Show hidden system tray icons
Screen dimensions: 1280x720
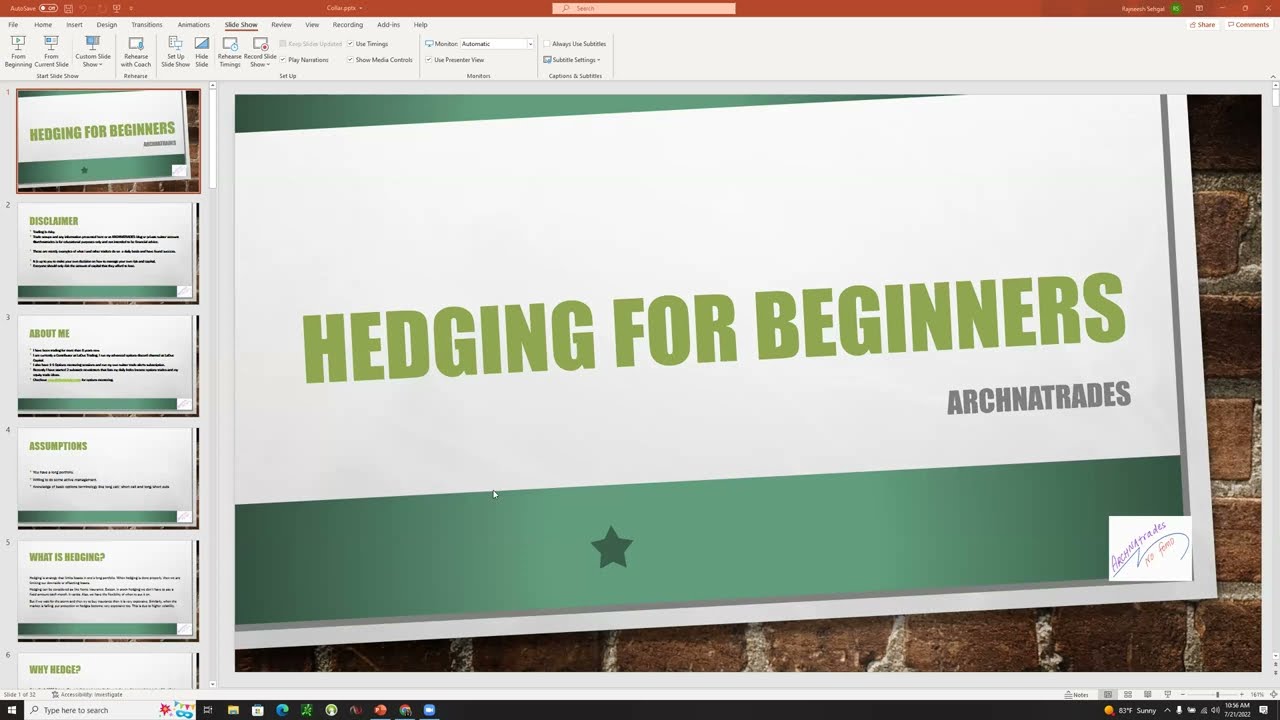point(1166,710)
